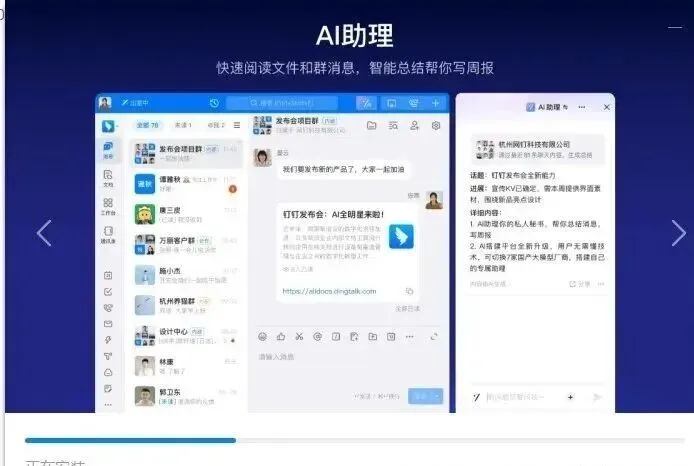Open 文档 documents in left sidebar
This screenshot has width=694, height=466.
(x=108, y=178)
